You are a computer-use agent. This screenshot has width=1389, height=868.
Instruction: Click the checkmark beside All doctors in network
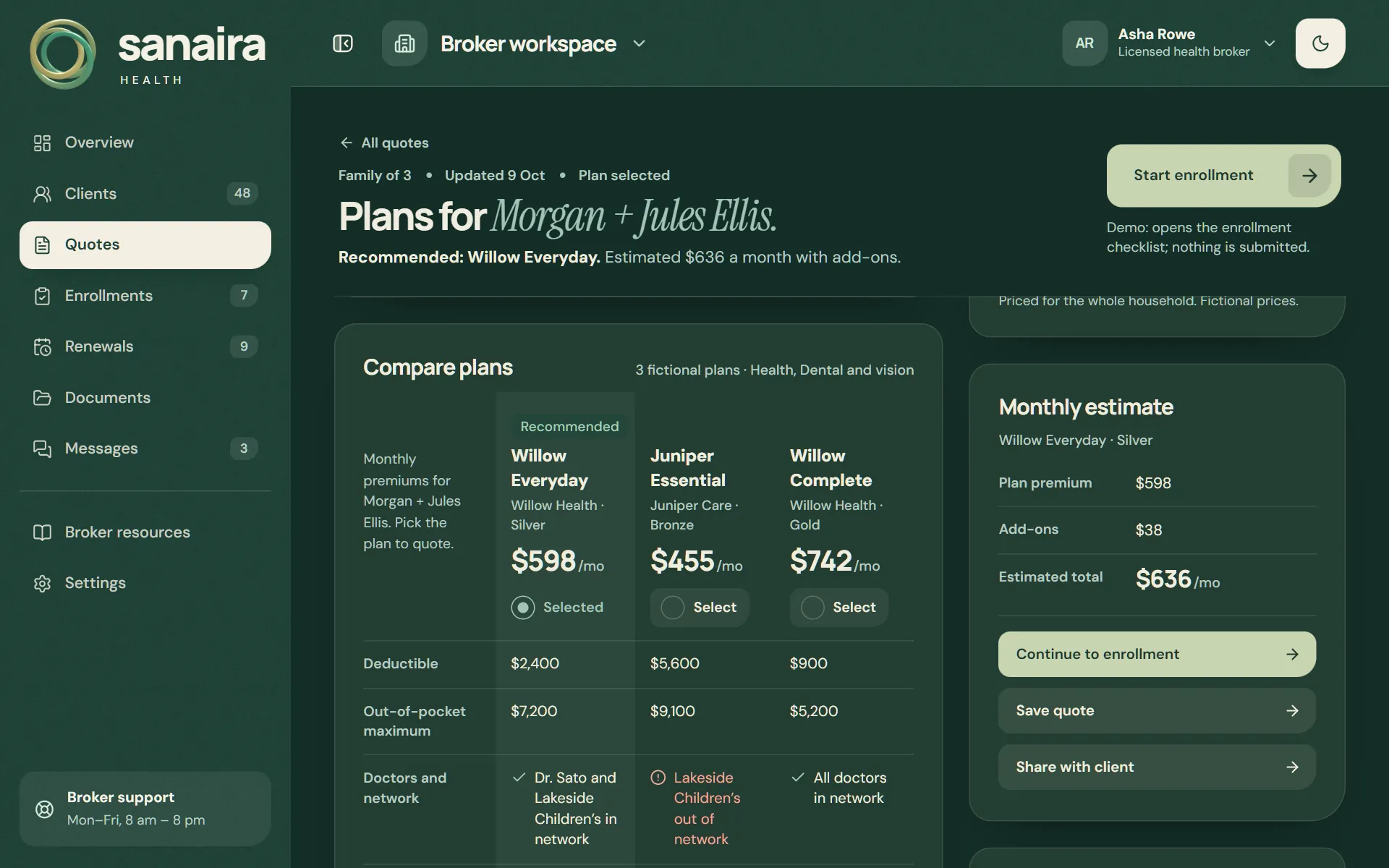coord(798,778)
